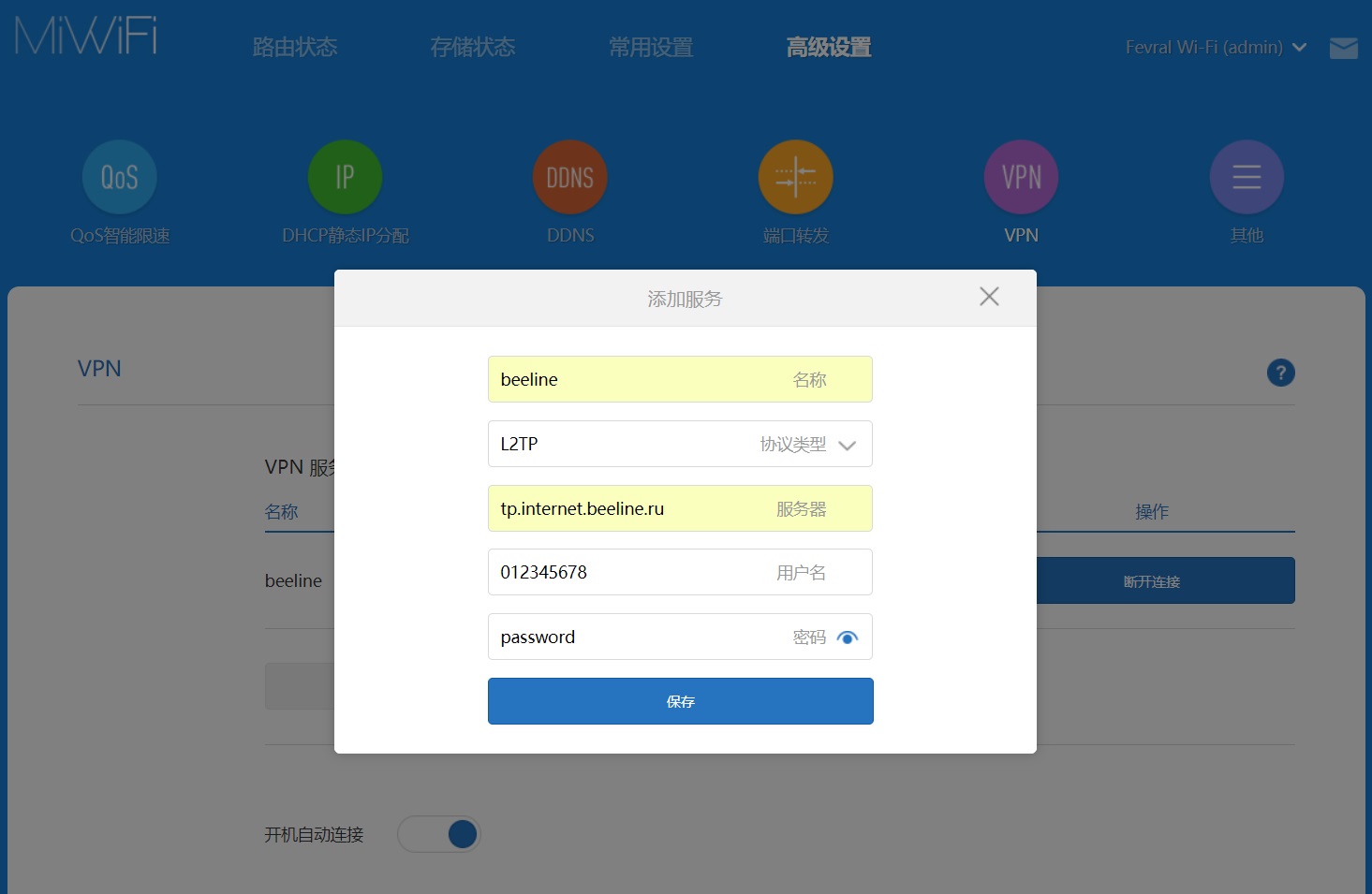The height and width of the screenshot is (894, 1372).
Task: Click the password input field
Action: point(680,637)
